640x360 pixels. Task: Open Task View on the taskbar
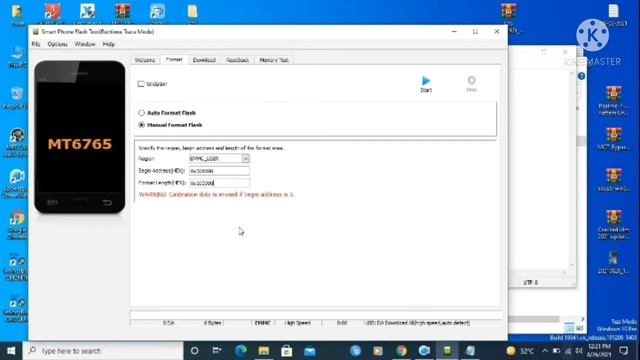click(217, 351)
